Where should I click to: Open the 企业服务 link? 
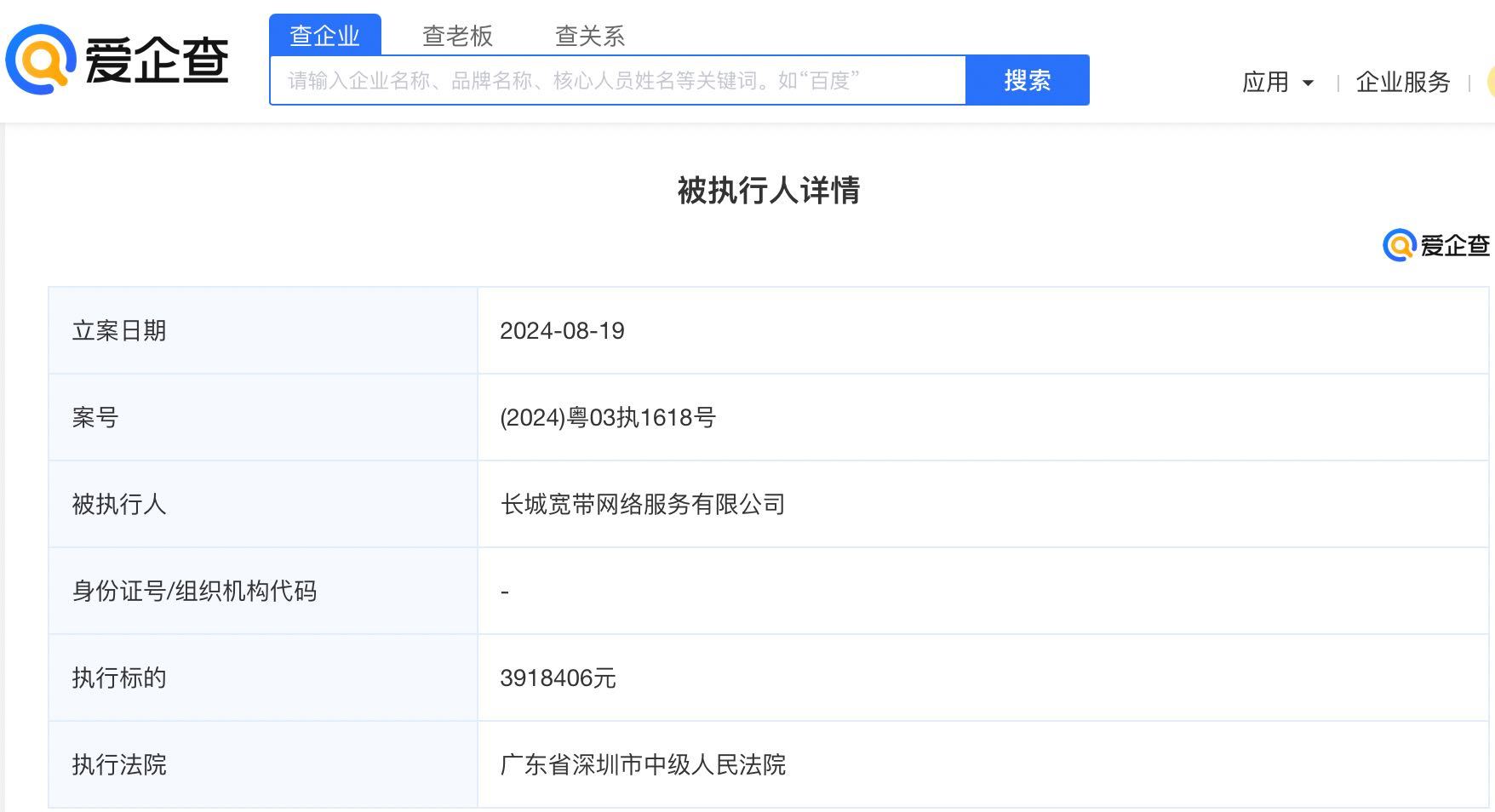[1403, 82]
